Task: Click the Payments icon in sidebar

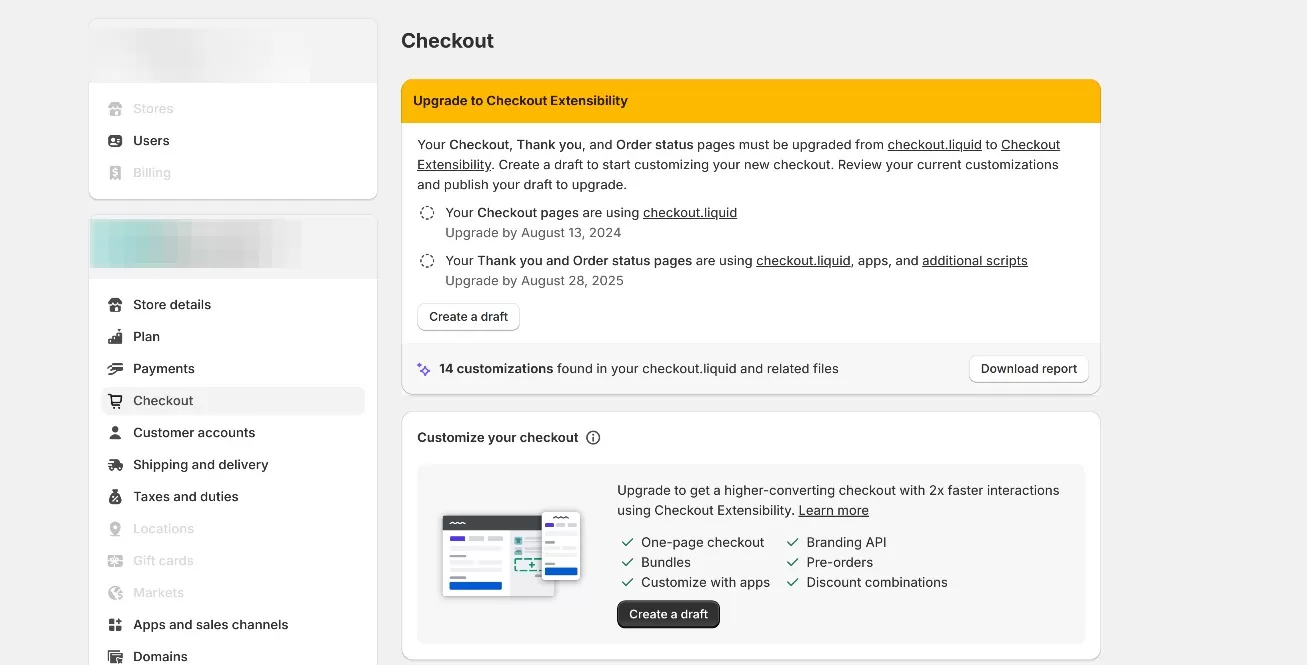Action: coord(115,369)
